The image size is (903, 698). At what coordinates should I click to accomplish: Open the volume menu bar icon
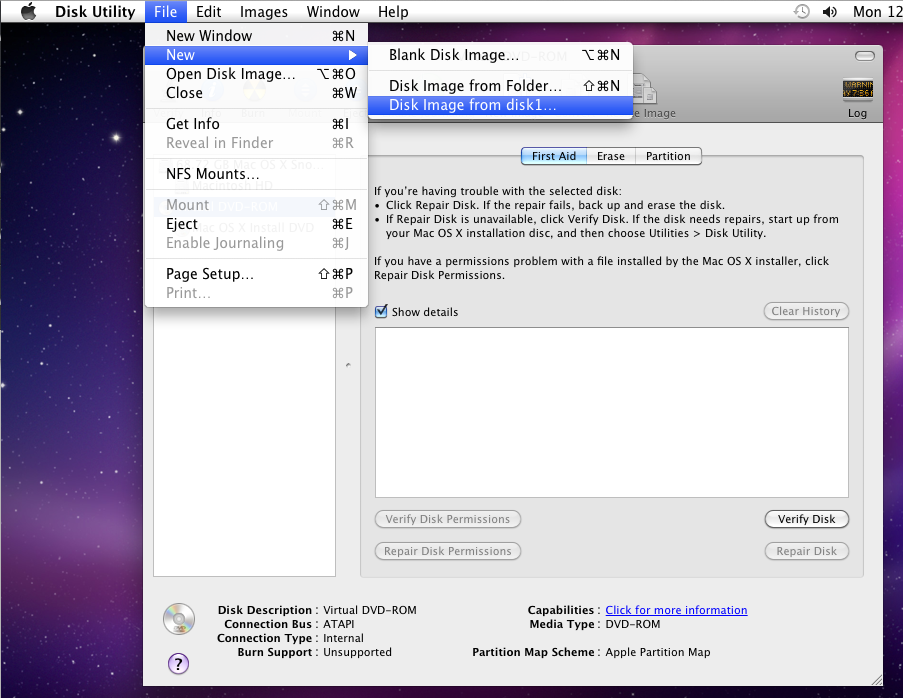tap(830, 12)
